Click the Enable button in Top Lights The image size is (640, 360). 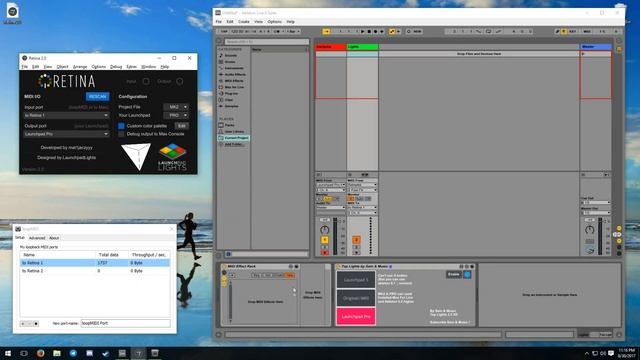pyautogui.click(x=453, y=275)
